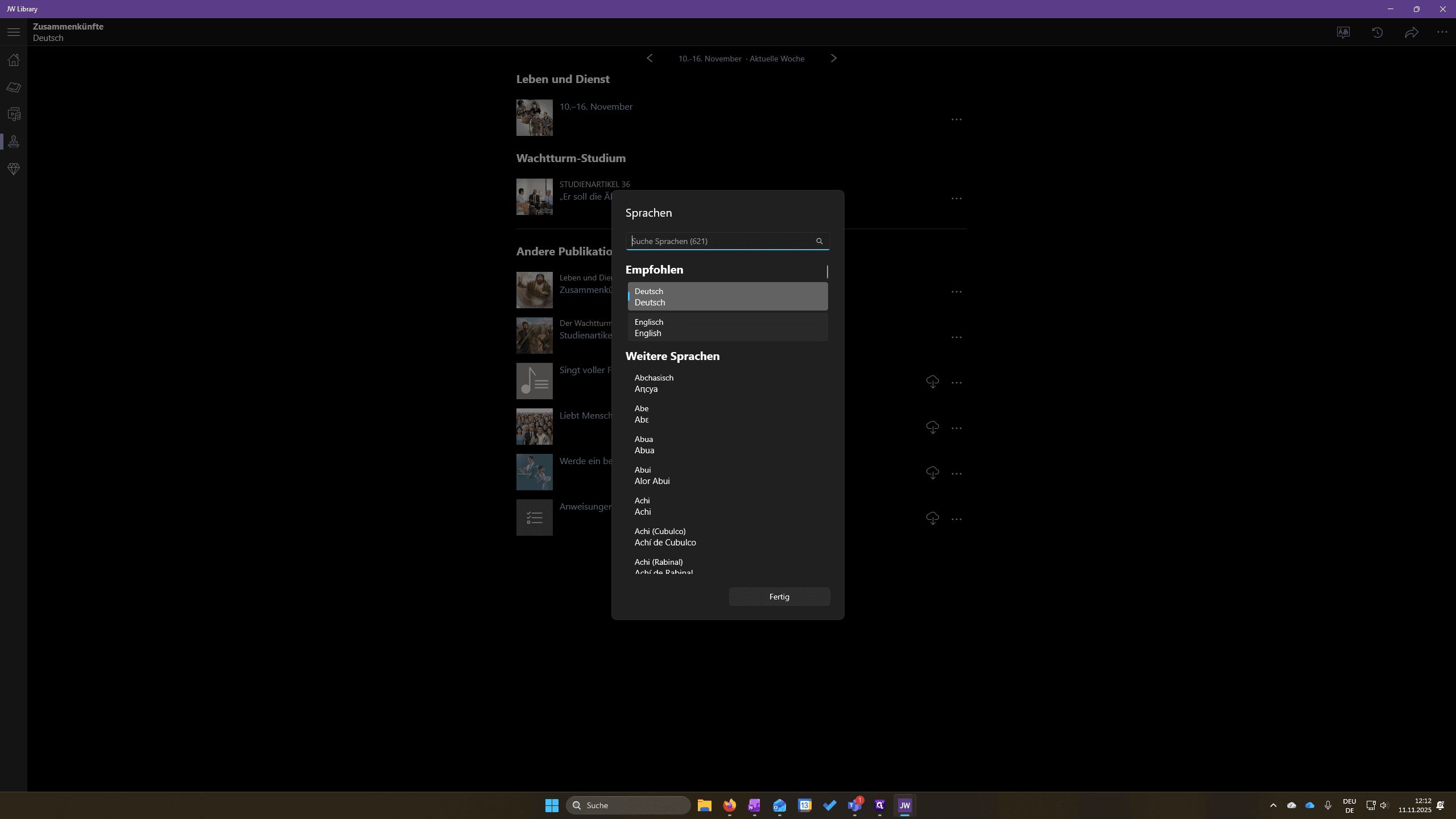Choose Abua language
This screenshot has height=819, width=1456.
(x=727, y=445)
